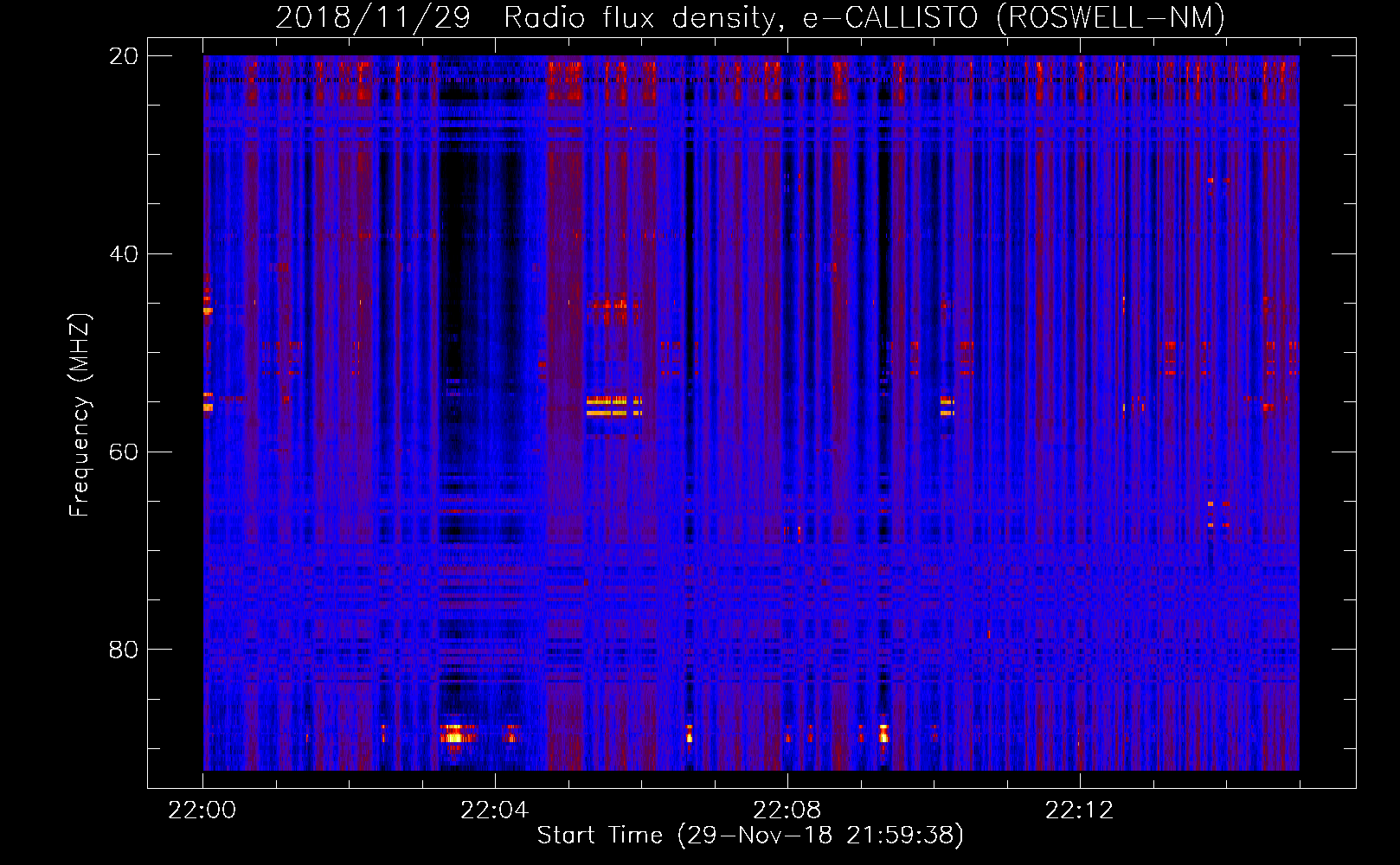Click the '20' frequency tick label
The width and height of the screenshot is (1400, 865).
click(x=123, y=56)
